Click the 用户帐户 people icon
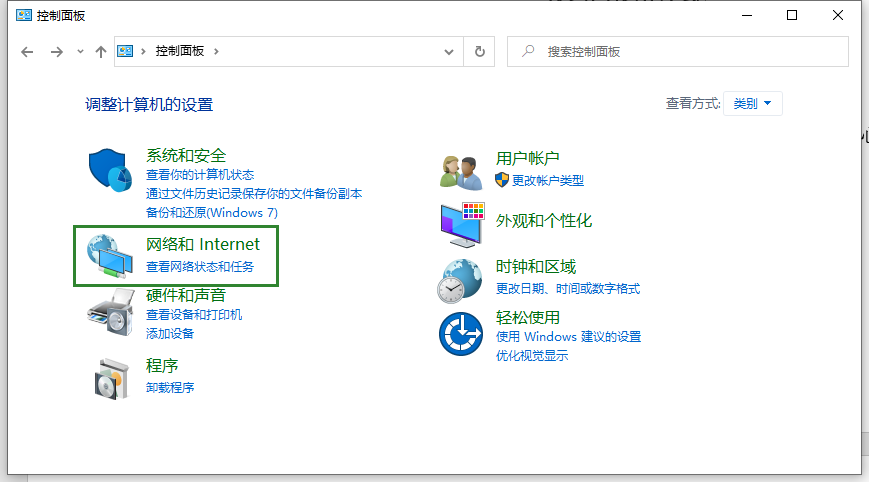Screen dimensions: 869x482 coord(461,171)
